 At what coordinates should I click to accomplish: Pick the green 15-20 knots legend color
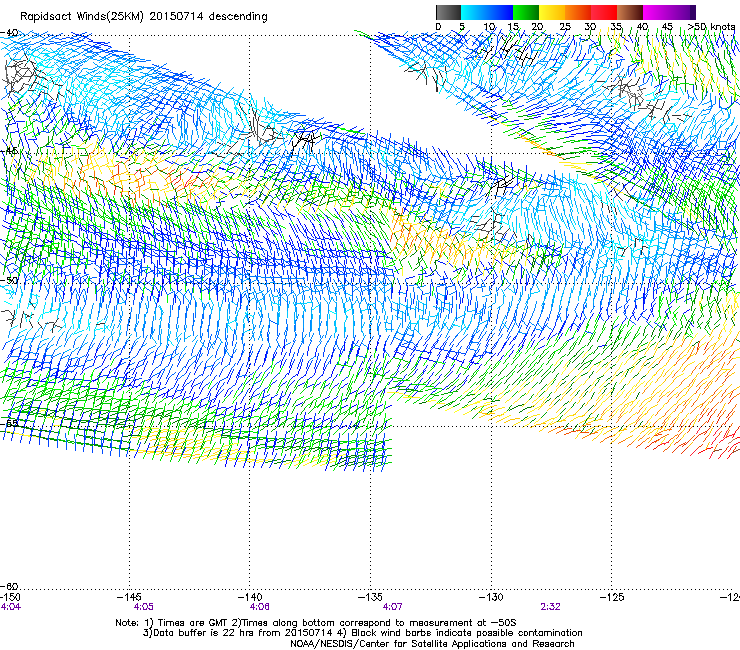tap(526, 12)
